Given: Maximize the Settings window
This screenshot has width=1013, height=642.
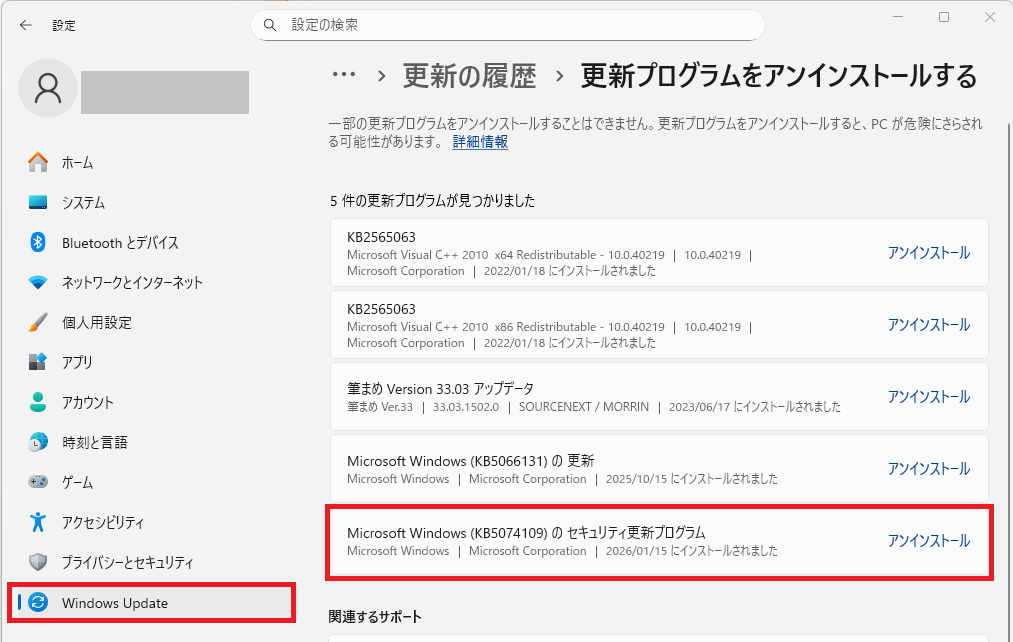Looking at the screenshot, I should (944, 17).
